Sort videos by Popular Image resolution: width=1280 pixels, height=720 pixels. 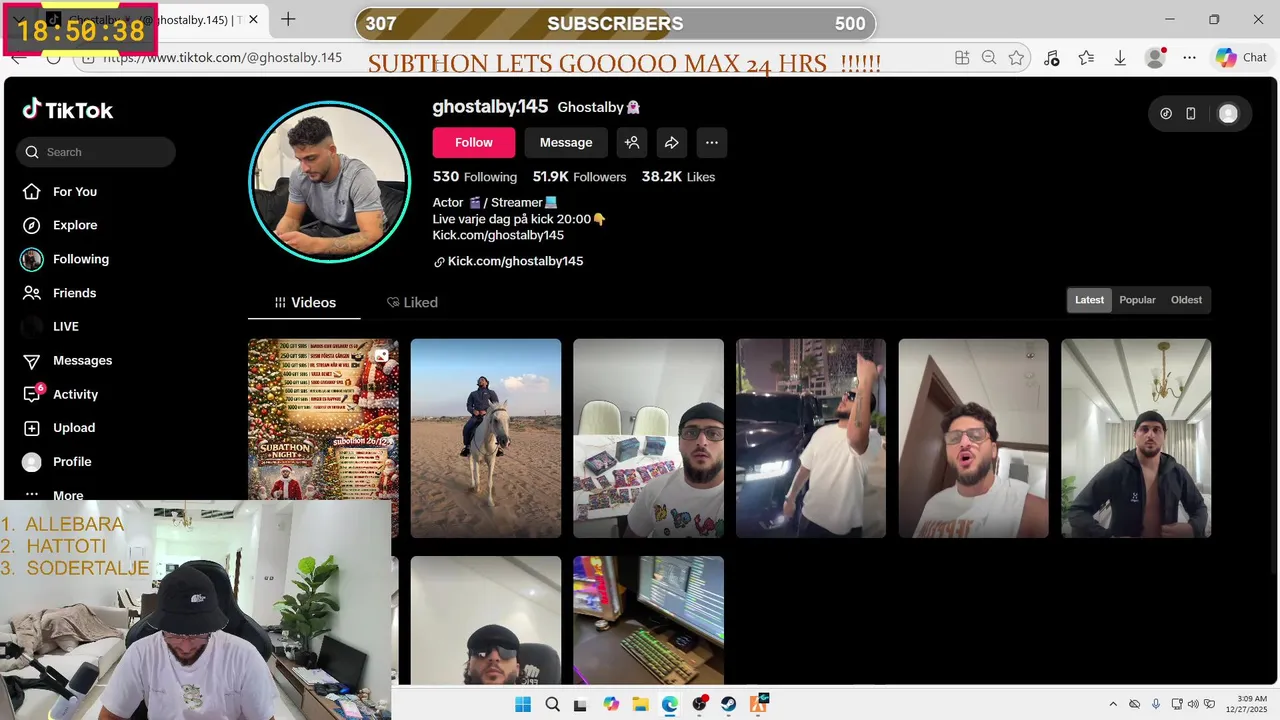click(x=1137, y=300)
